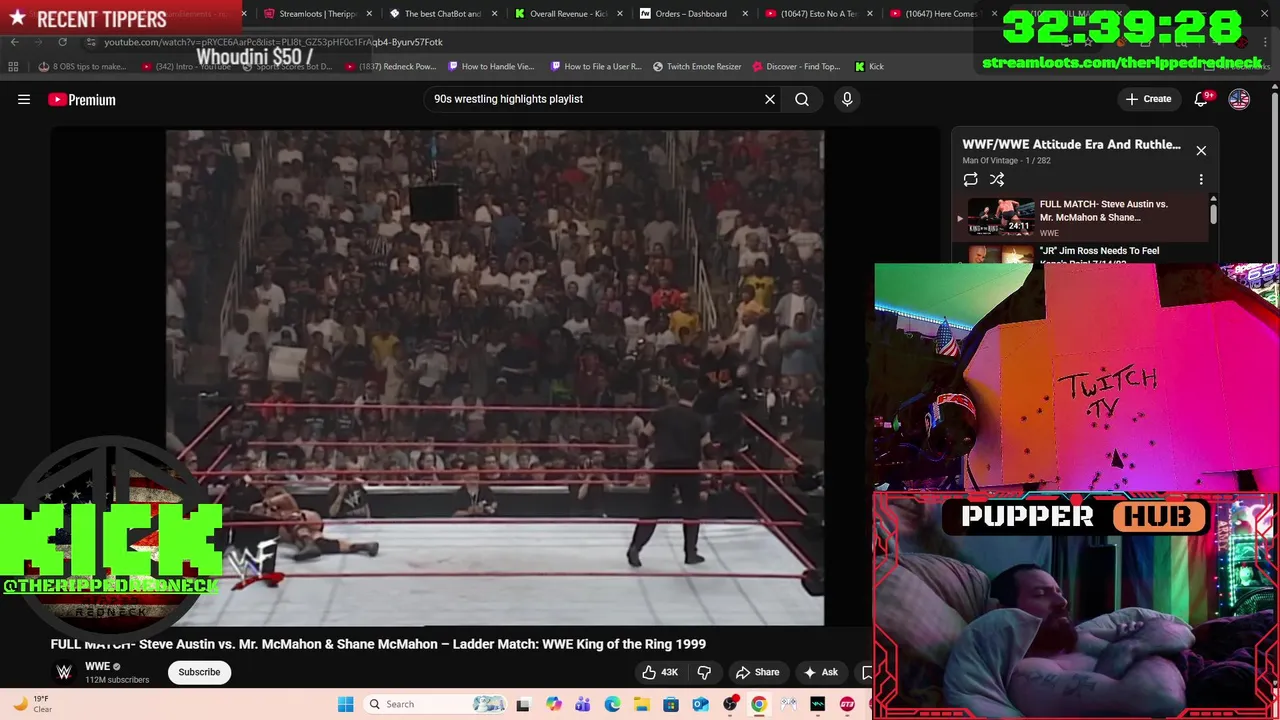Close the playlist panel
The width and height of the screenshot is (1280, 720).
pos(1201,151)
